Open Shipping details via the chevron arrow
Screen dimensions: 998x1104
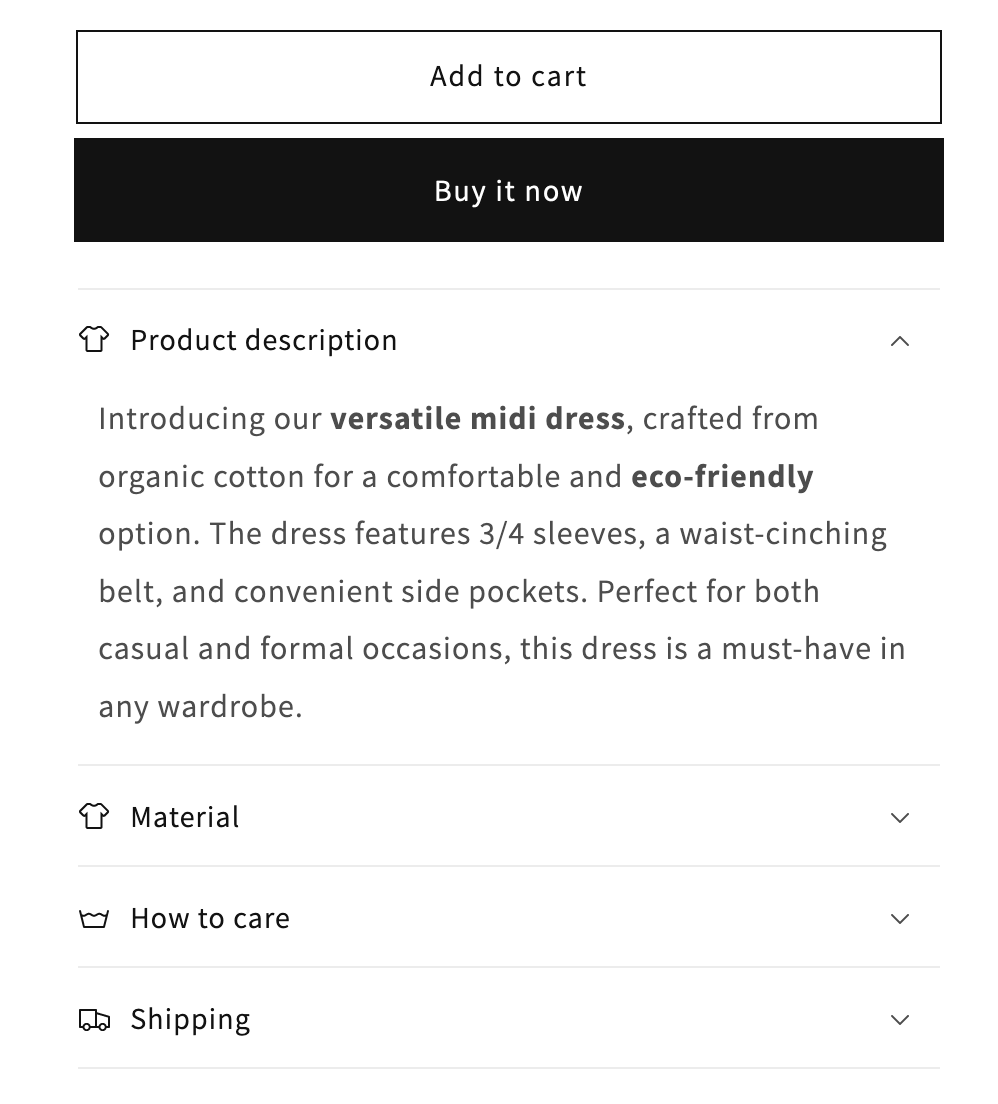900,1020
